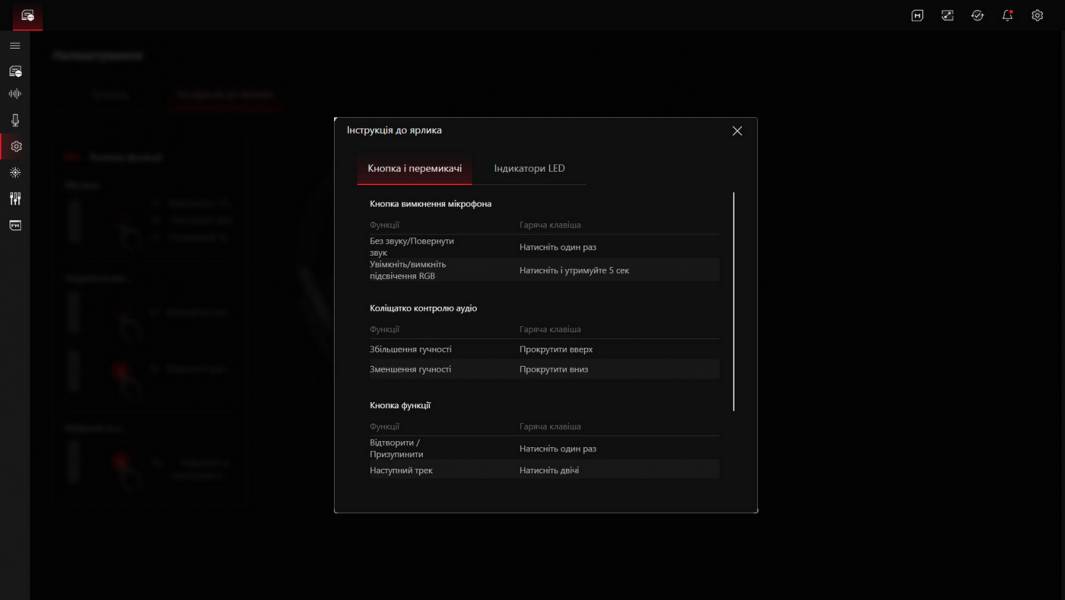Viewport: 1065px width, 600px height.
Task: Click the Збільшення гучності row
Action: [543, 349]
